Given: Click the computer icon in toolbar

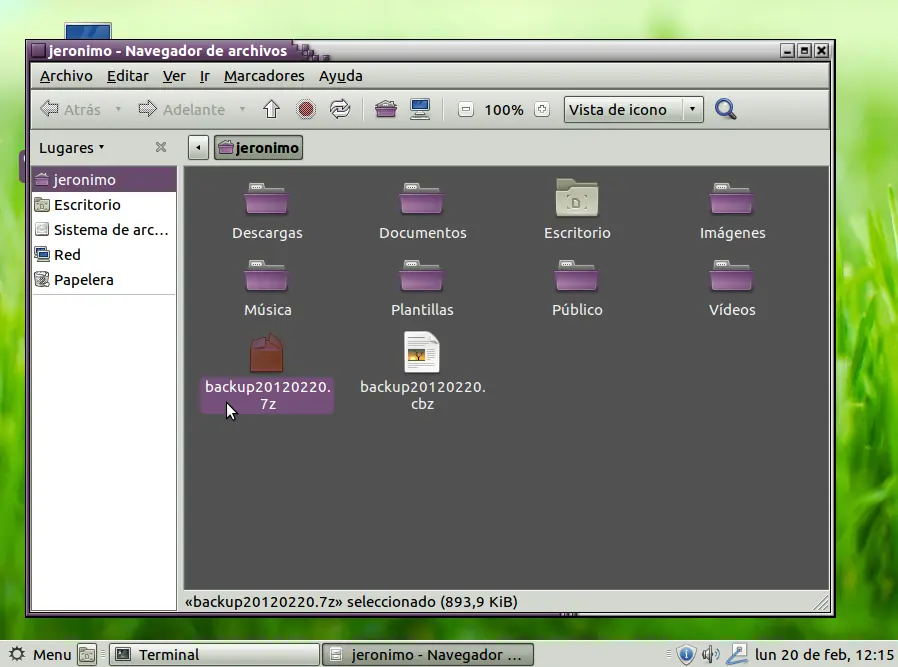Looking at the screenshot, I should pos(420,109).
